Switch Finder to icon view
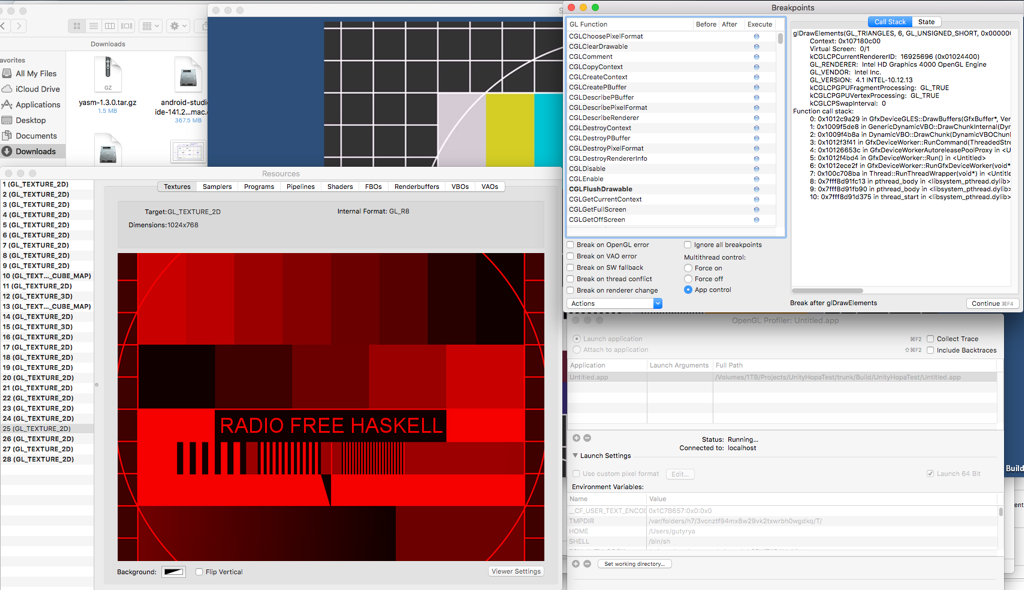The image size is (1024, 590). pos(76,25)
